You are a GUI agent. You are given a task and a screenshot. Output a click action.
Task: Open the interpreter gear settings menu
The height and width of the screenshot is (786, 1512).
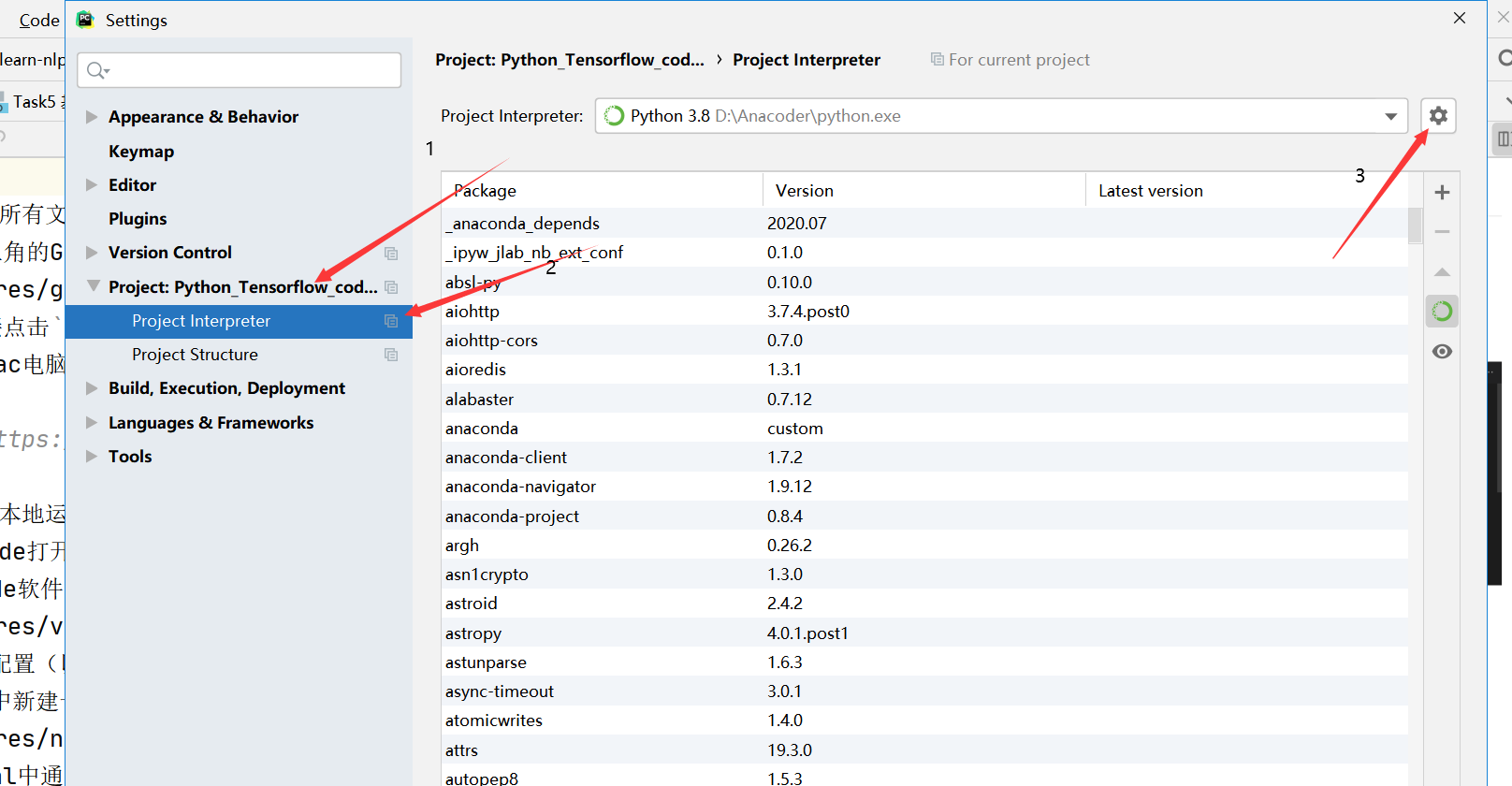(x=1438, y=115)
